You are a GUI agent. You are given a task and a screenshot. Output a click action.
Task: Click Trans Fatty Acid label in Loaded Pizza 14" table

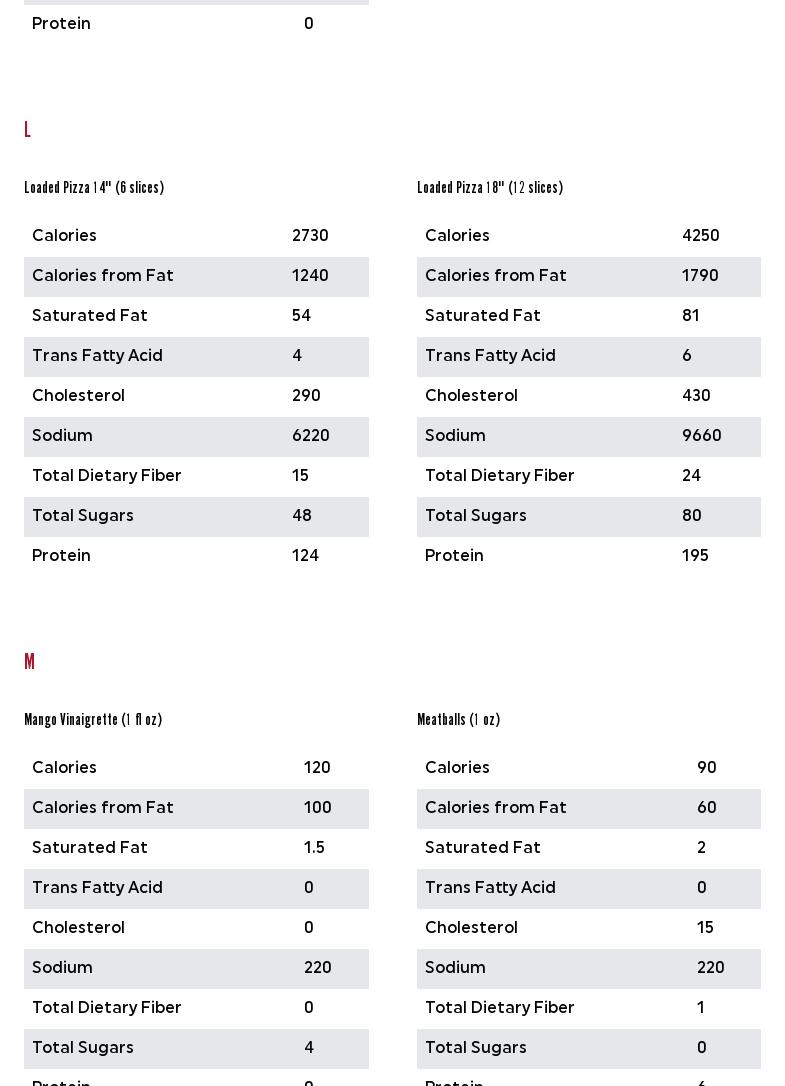[97, 356]
